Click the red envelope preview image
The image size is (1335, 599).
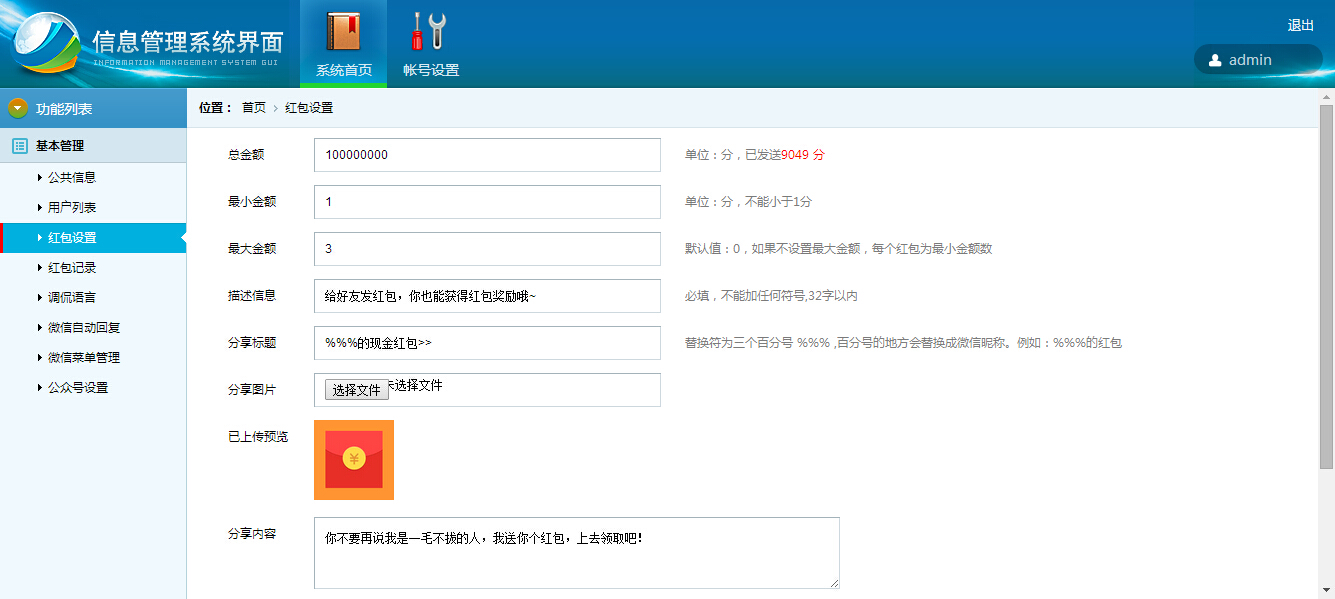[354, 460]
